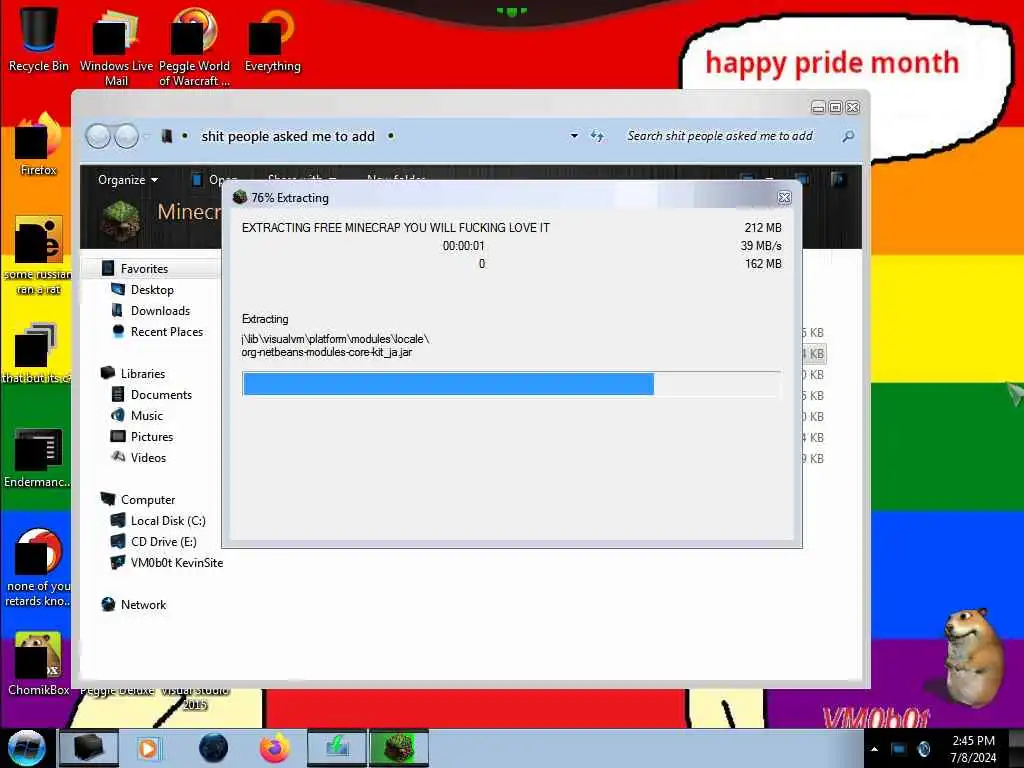Select Network in the navigation pane
This screenshot has width=1024, height=768.
point(143,605)
